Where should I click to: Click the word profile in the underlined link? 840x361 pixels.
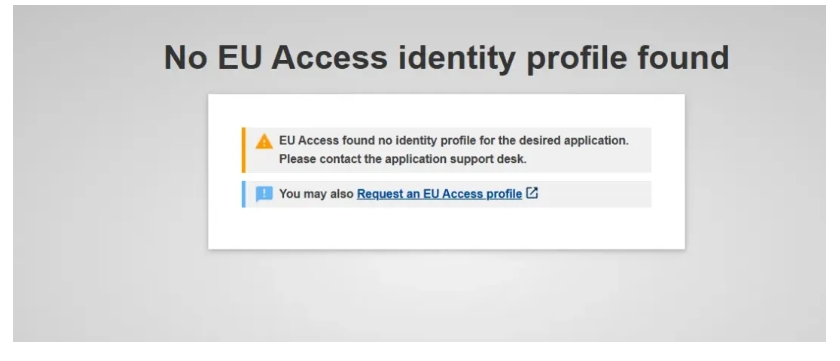point(504,194)
